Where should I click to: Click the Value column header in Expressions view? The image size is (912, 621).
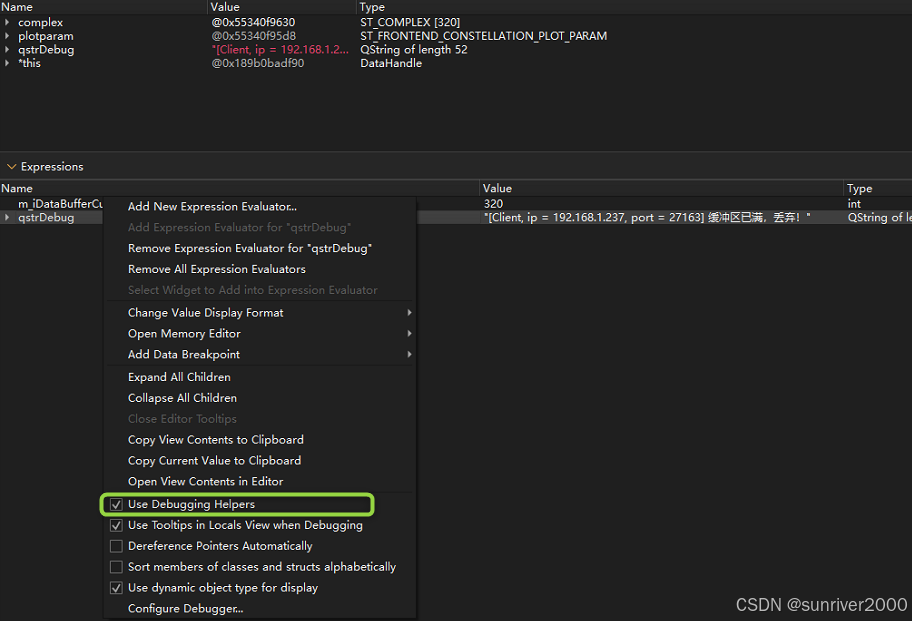tap(661, 188)
